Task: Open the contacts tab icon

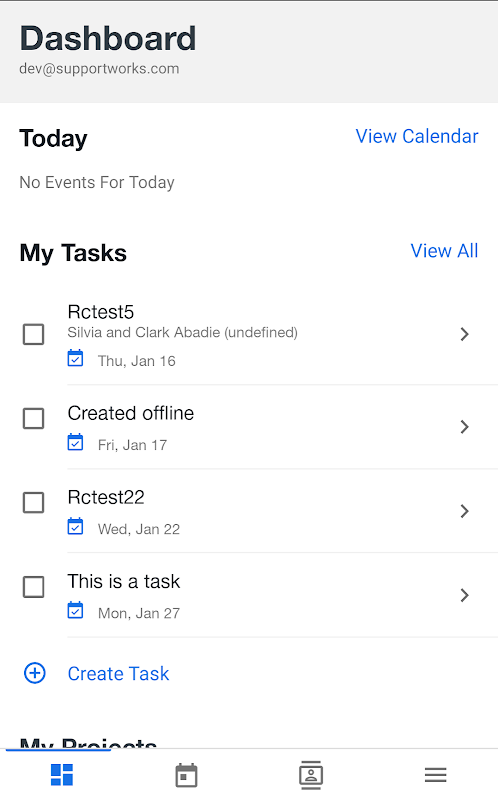Action: pos(311,775)
